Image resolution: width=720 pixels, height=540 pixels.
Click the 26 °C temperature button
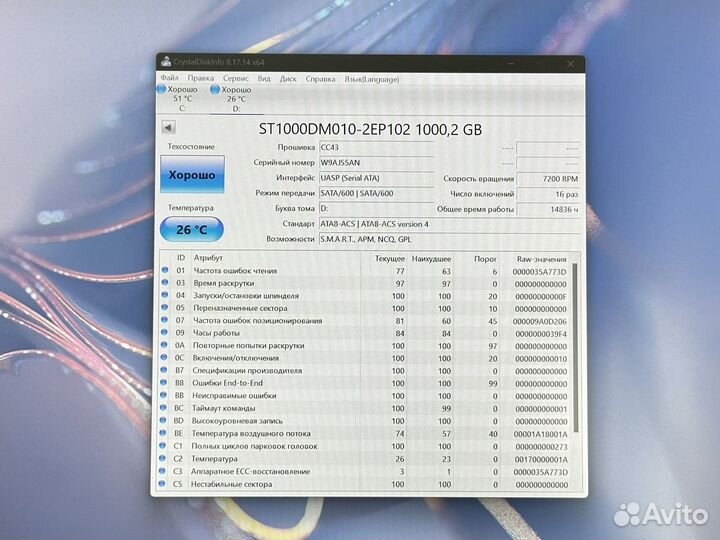(192, 229)
